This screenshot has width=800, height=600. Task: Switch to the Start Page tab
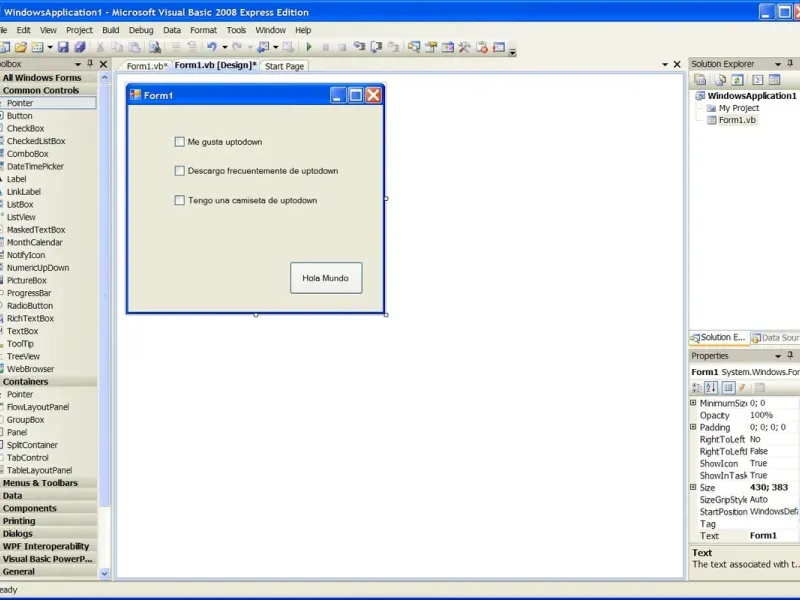[284, 66]
